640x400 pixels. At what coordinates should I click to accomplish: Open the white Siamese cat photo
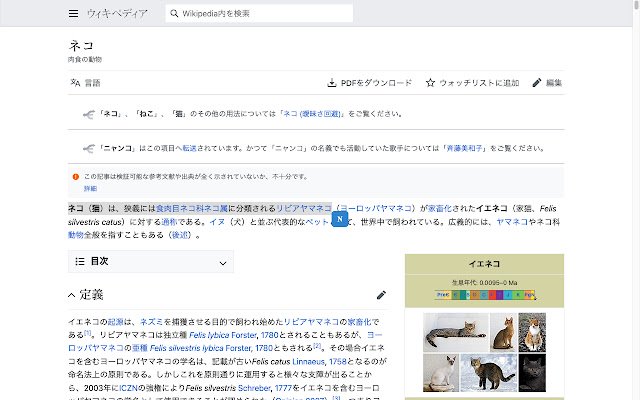tap(441, 373)
